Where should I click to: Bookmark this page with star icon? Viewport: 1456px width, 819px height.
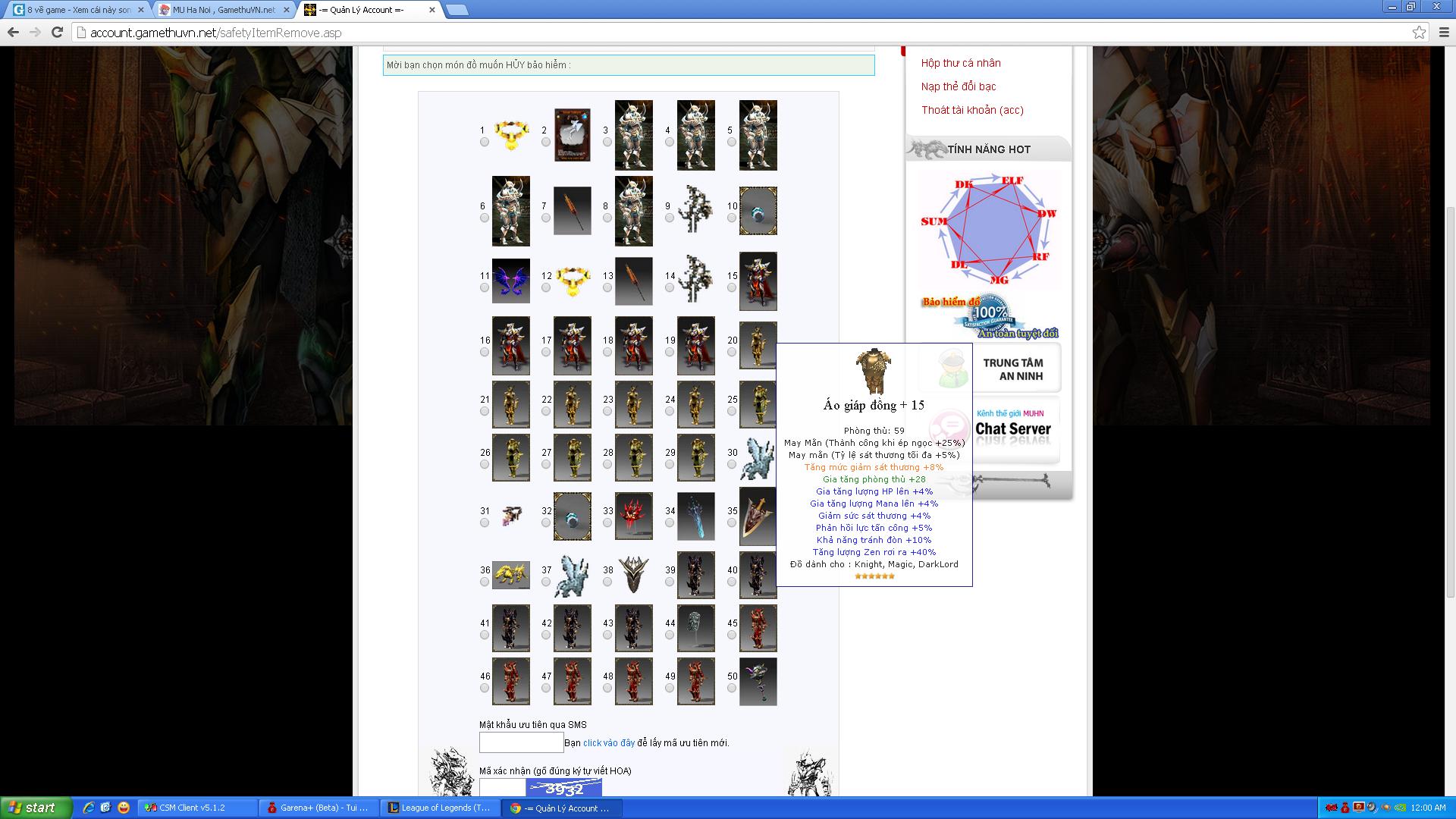(x=1419, y=33)
